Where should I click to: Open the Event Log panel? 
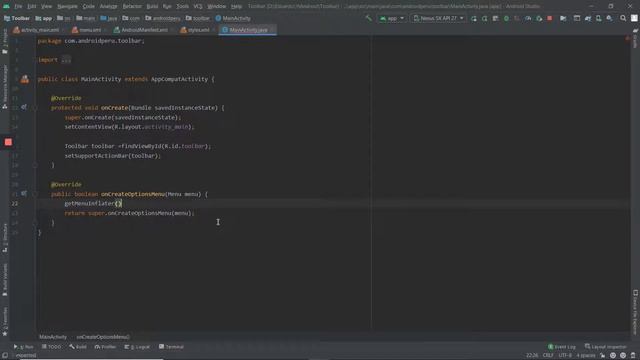[562, 347]
